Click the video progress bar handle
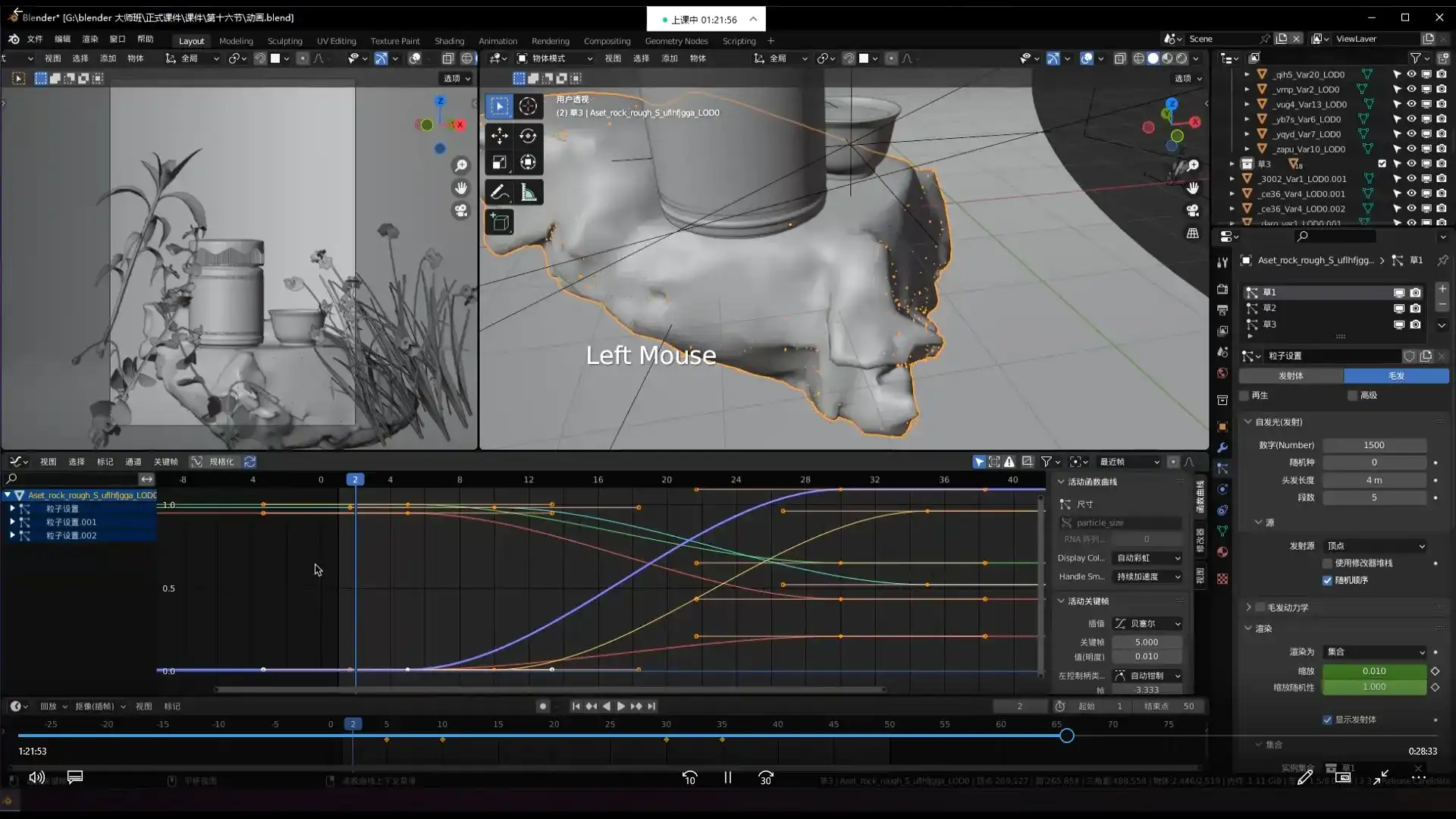The width and height of the screenshot is (1456, 819). (1067, 736)
